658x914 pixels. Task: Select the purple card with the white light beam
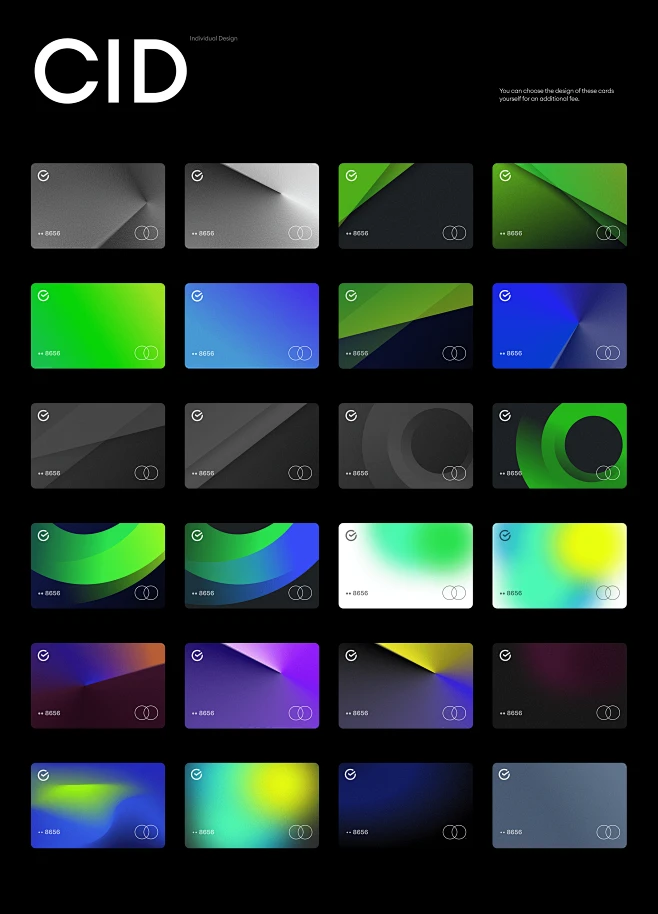(x=252, y=686)
